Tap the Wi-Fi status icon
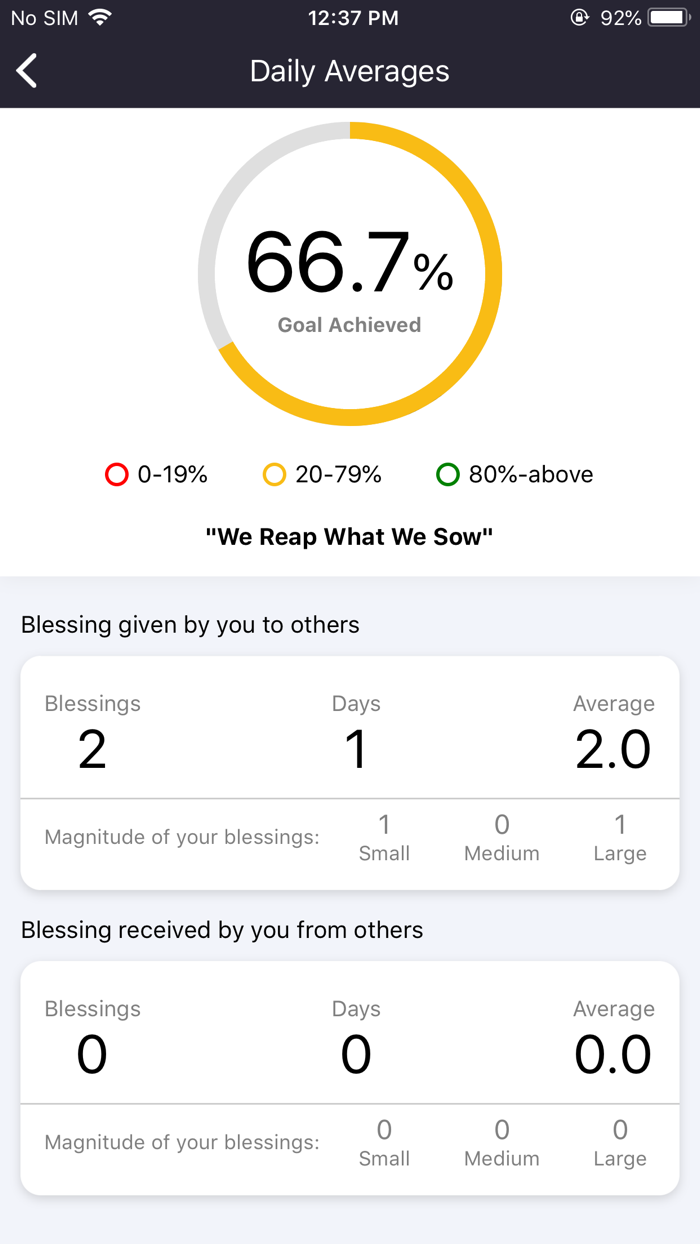 coord(100,18)
